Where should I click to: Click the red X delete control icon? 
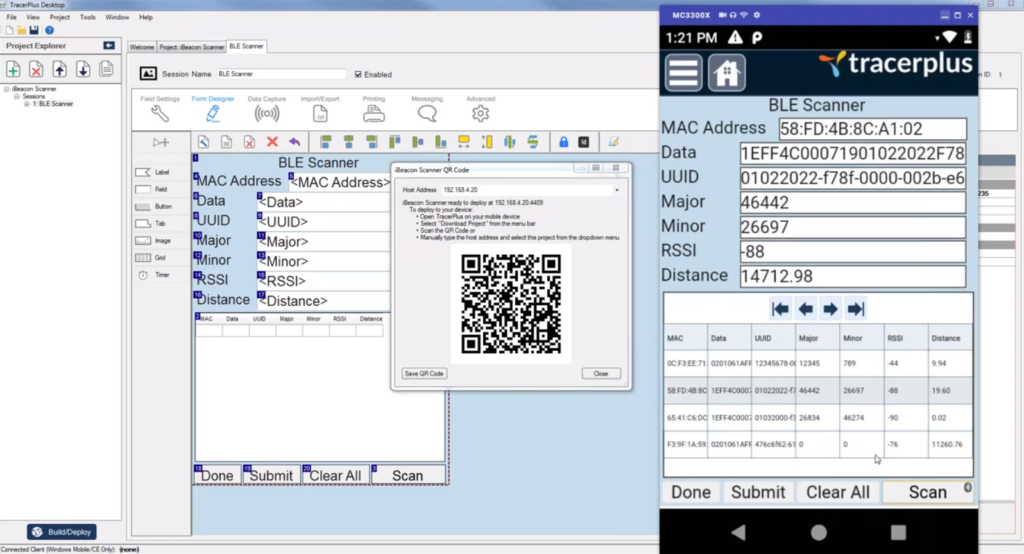coord(272,142)
